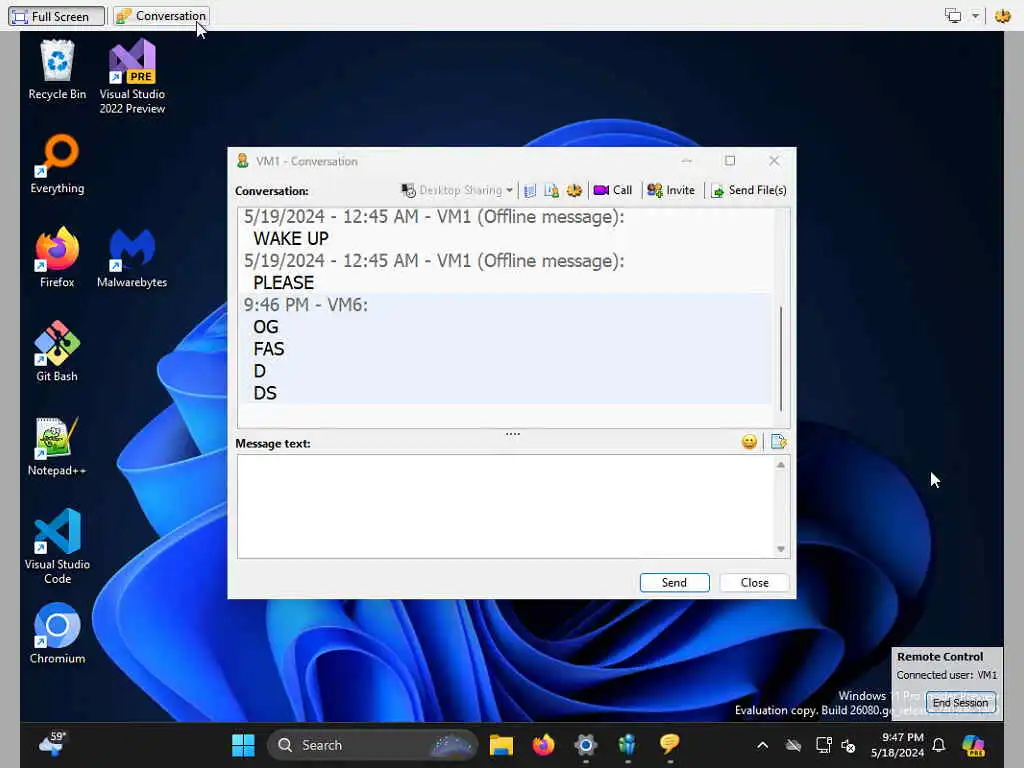
Task: Click the 9:46 PM - VM6 message header
Action: point(306,305)
